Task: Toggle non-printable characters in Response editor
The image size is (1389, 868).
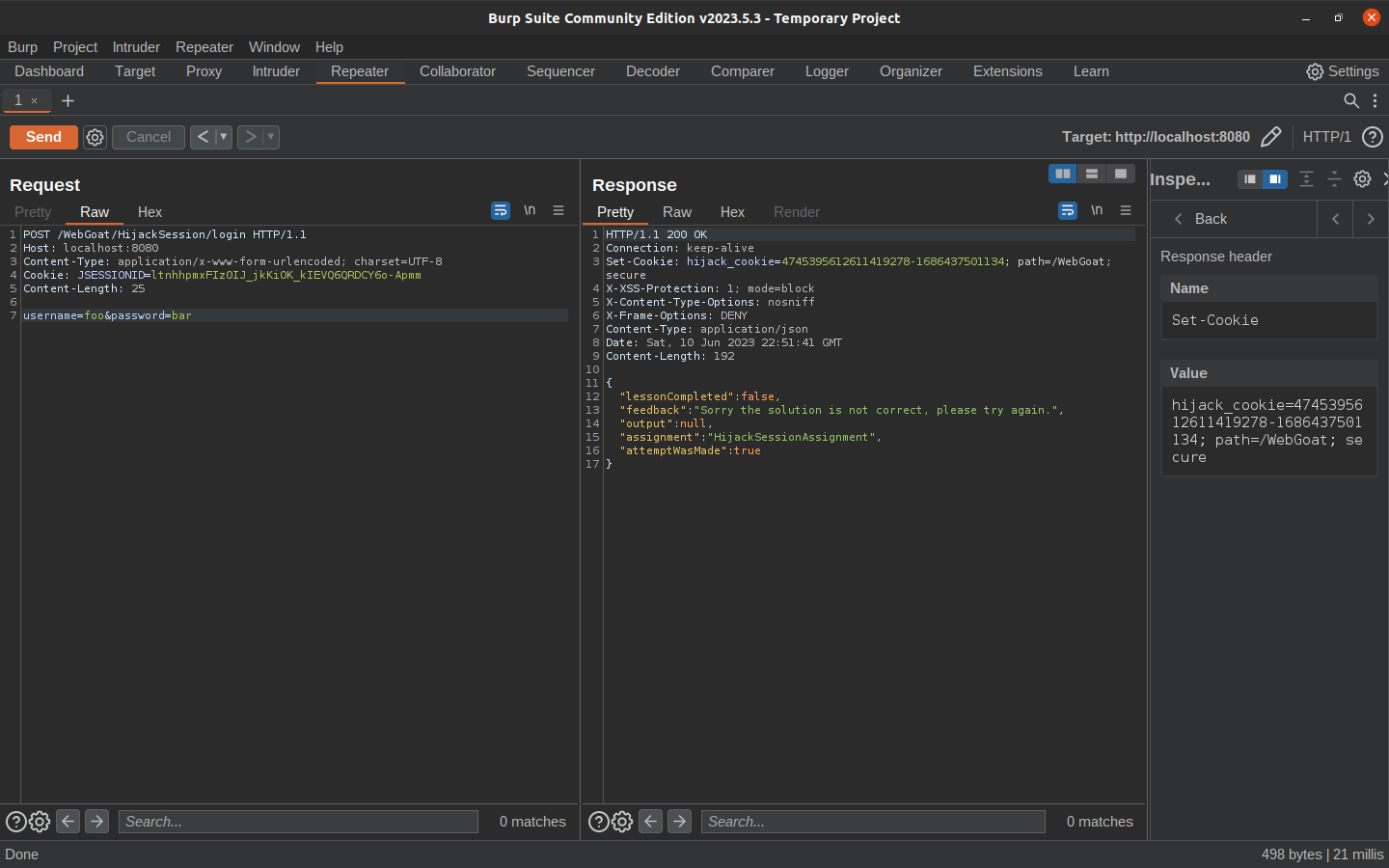Action: click(x=1097, y=210)
